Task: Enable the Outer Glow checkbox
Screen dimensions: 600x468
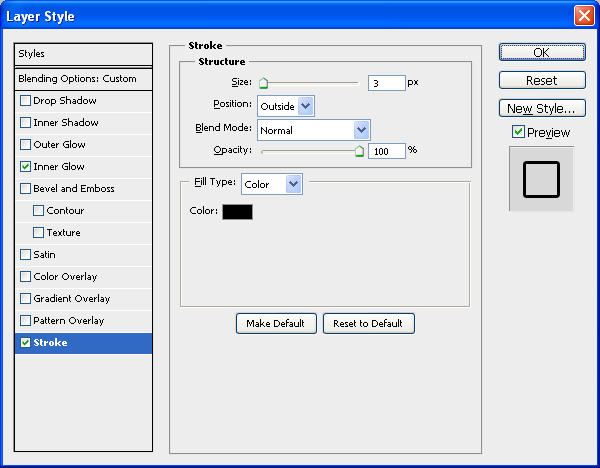Action: pos(25,145)
